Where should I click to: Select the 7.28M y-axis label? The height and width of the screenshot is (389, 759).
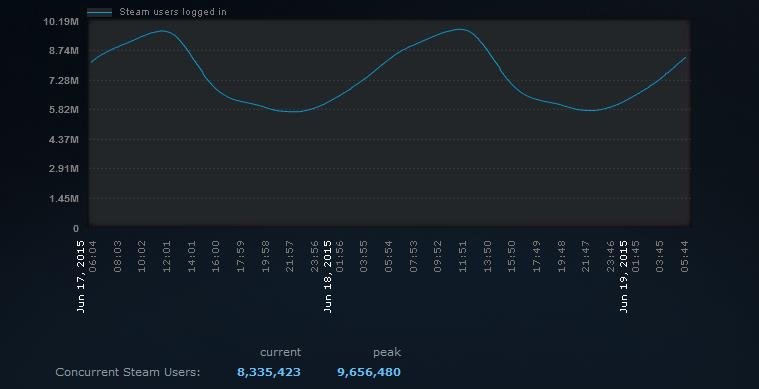(x=63, y=80)
